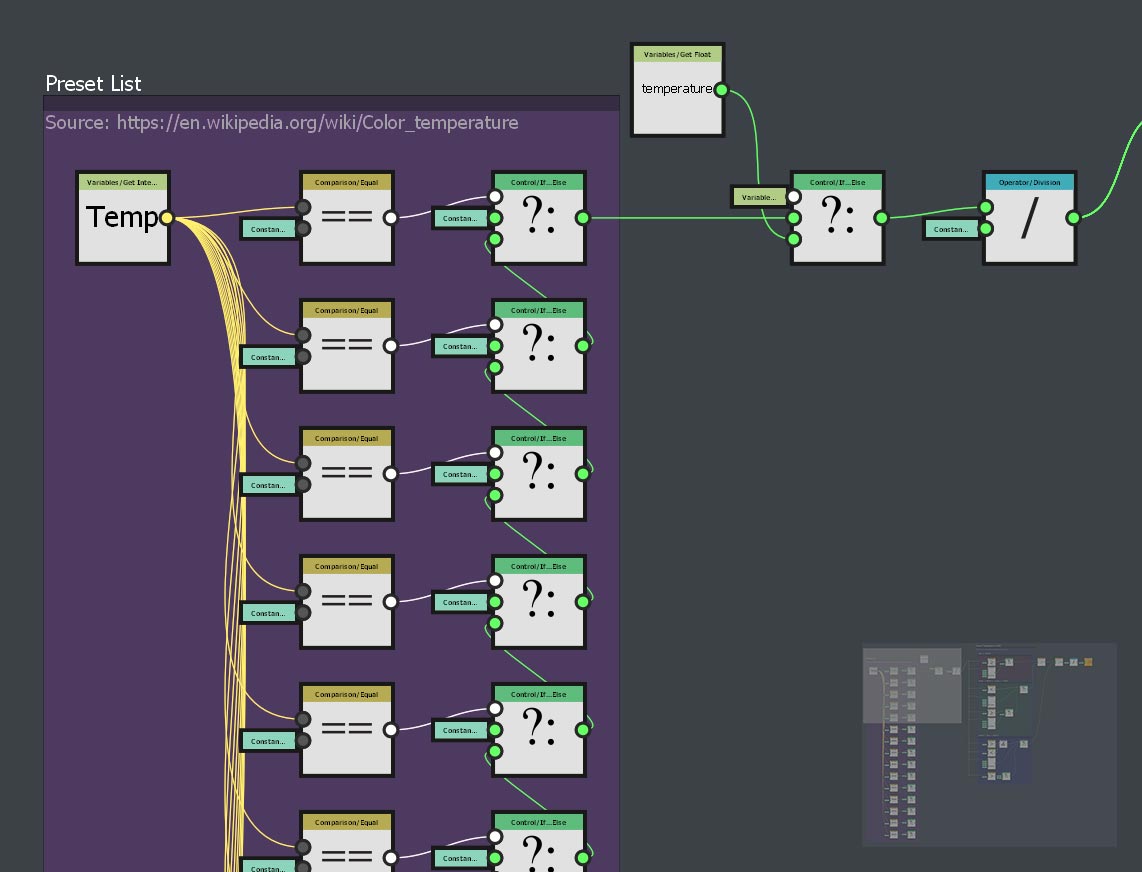
Task: Select Constant node on third Preset List If...Else
Action: [460, 474]
